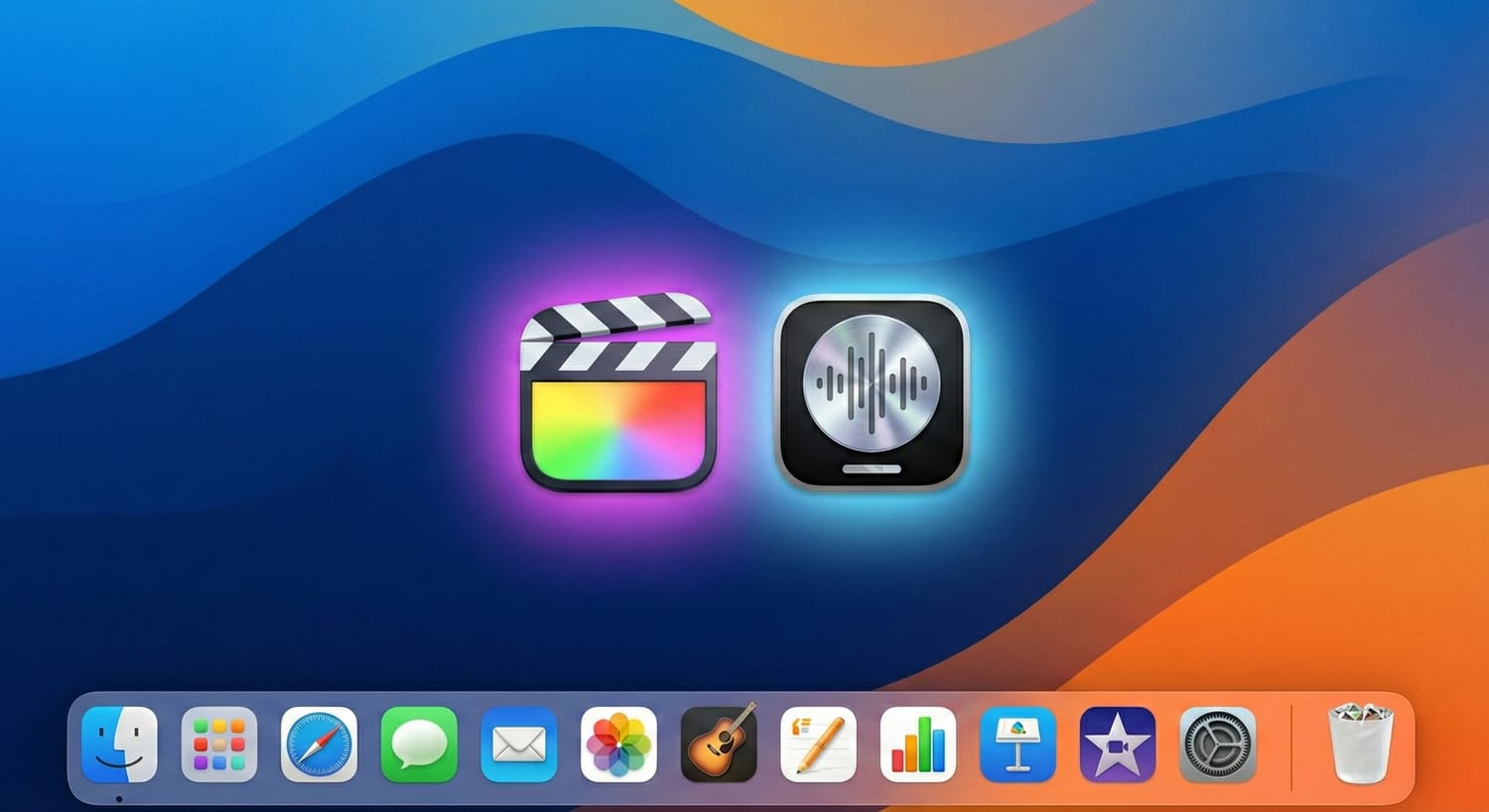Open the Trash
The height and width of the screenshot is (812, 1489).
point(1360,744)
